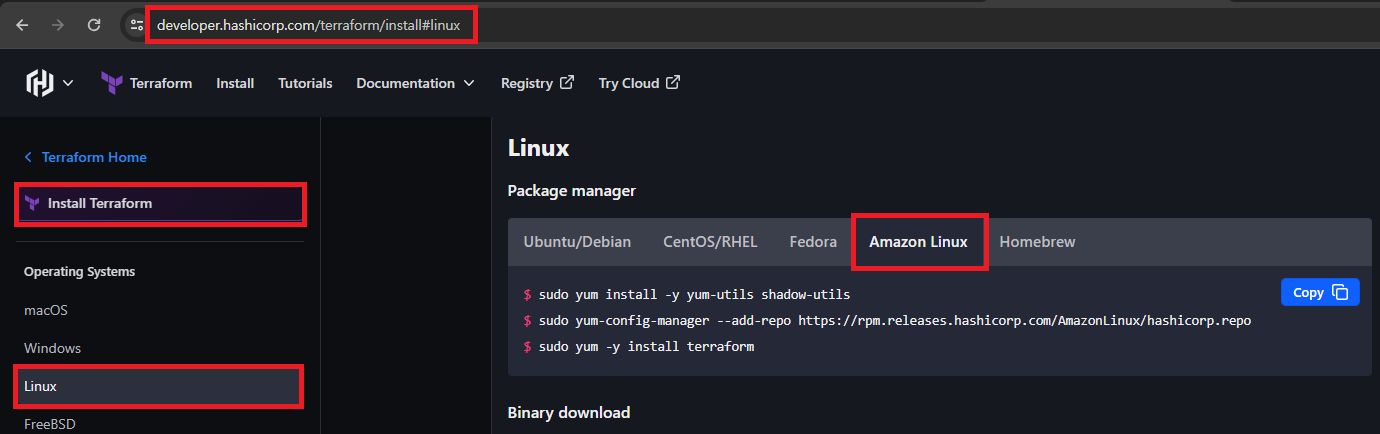Click the 'sudo yum -y install terraform' line
Viewport: 1380px width, 434px height.
(639, 346)
